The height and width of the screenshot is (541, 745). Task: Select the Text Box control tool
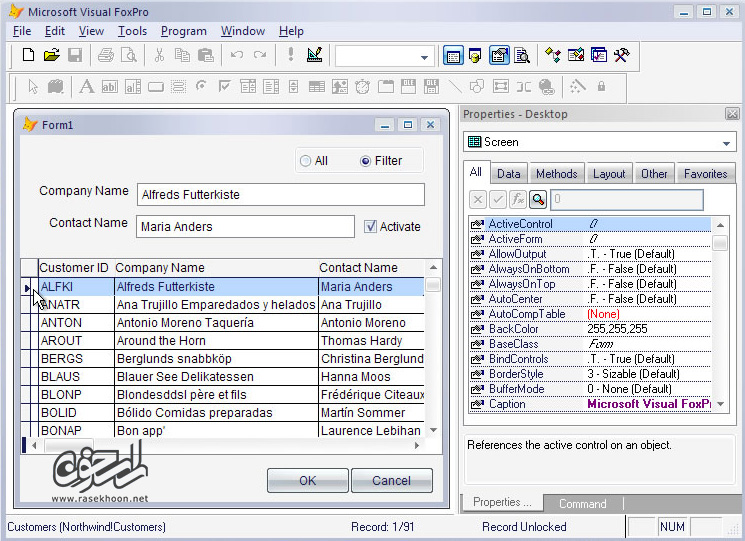coord(109,86)
